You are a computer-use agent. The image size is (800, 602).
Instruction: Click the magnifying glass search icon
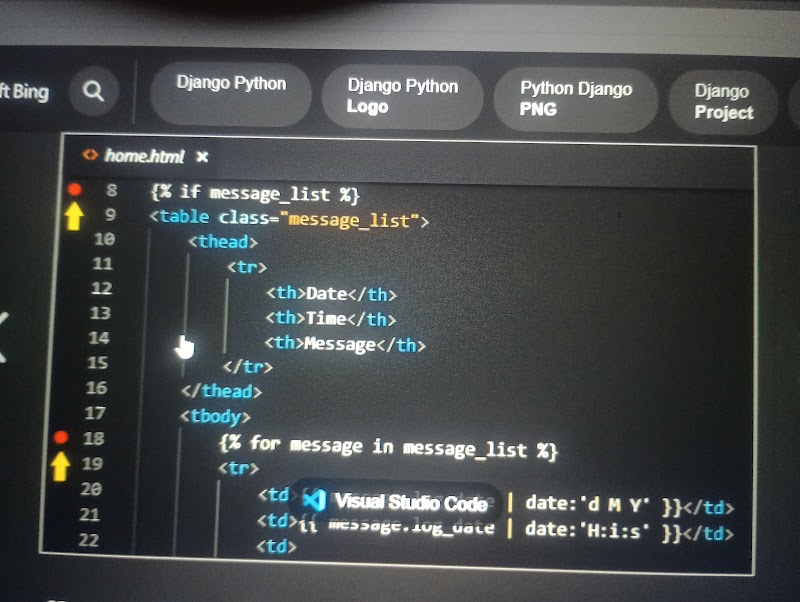coord(93,92)
